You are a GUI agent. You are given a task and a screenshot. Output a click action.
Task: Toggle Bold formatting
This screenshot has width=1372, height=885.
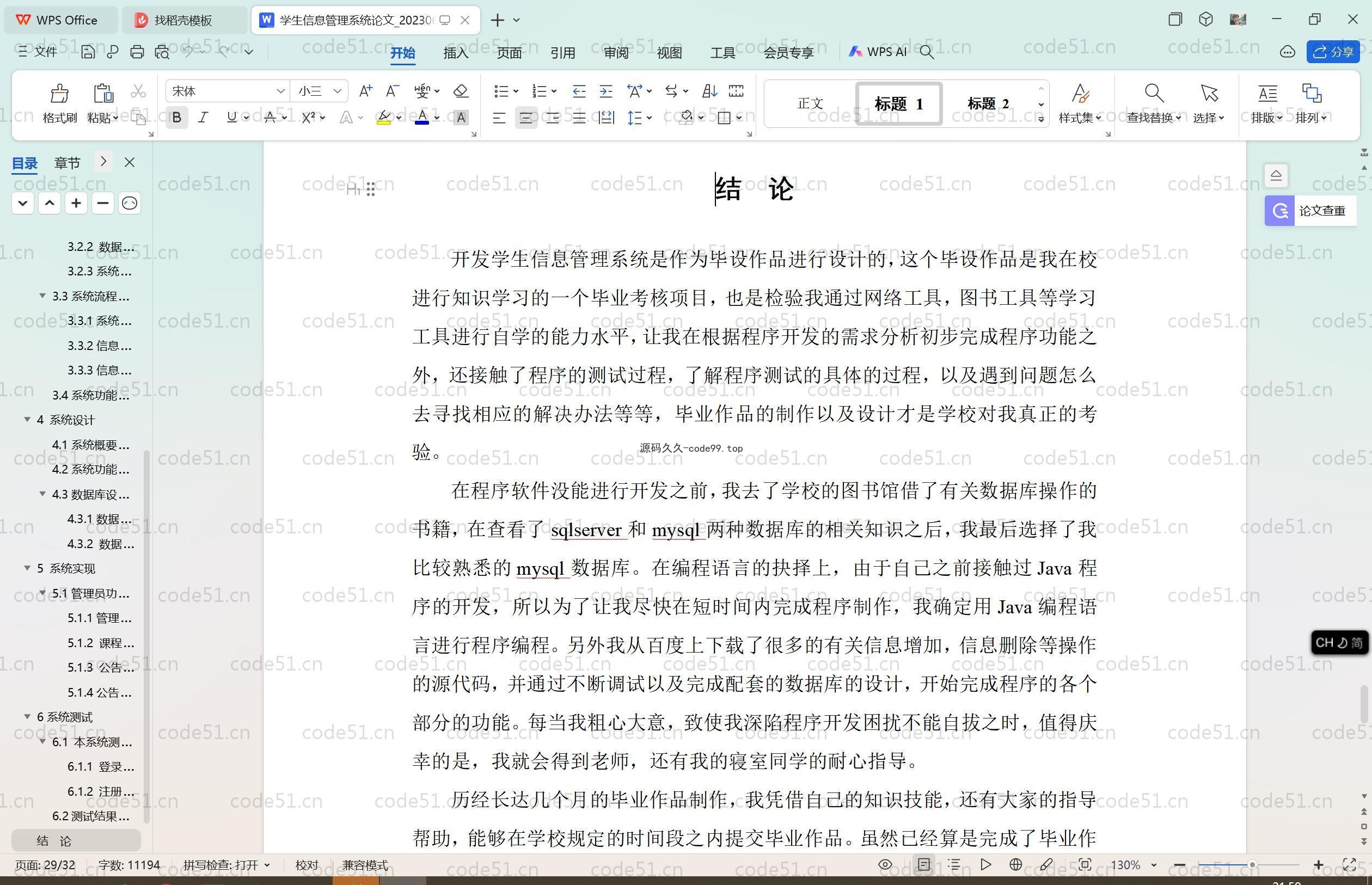coord(177,118)
